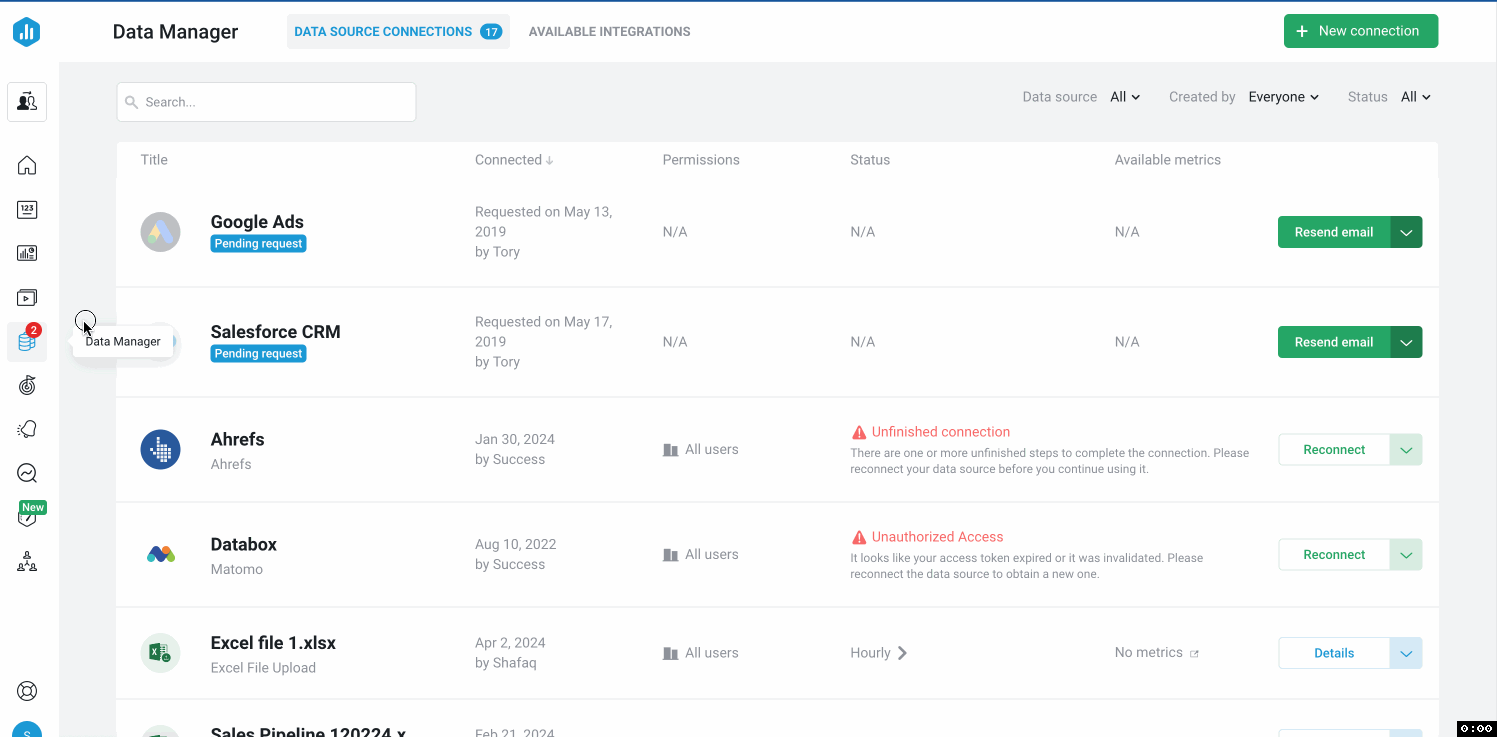Click the help lifebuoy icon
This screenshot has height=737, width=1497.
[27, 691]
